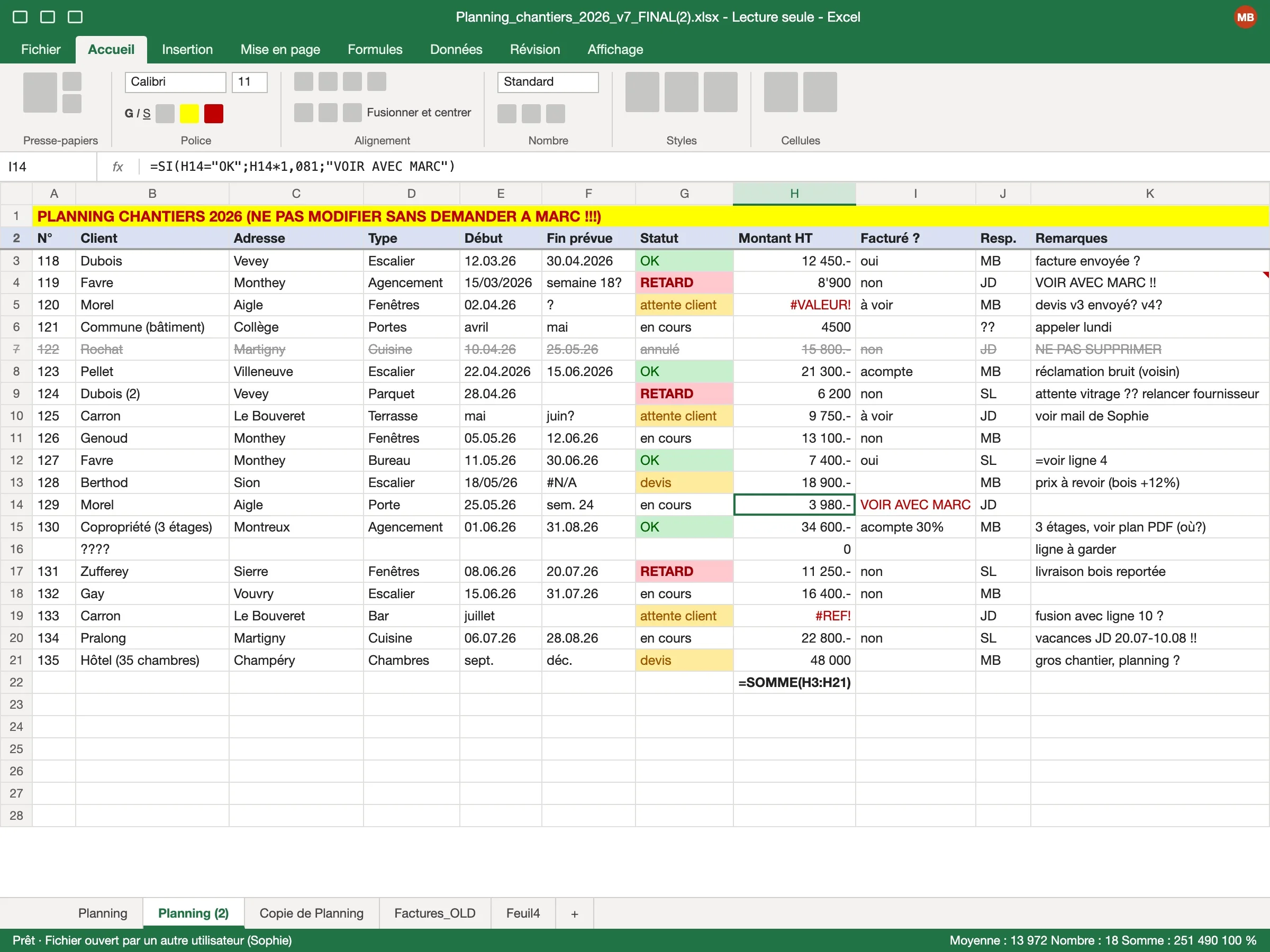Select the Montant HT header cell
This screenshot has width=1270, height=952.
point(794,238)
